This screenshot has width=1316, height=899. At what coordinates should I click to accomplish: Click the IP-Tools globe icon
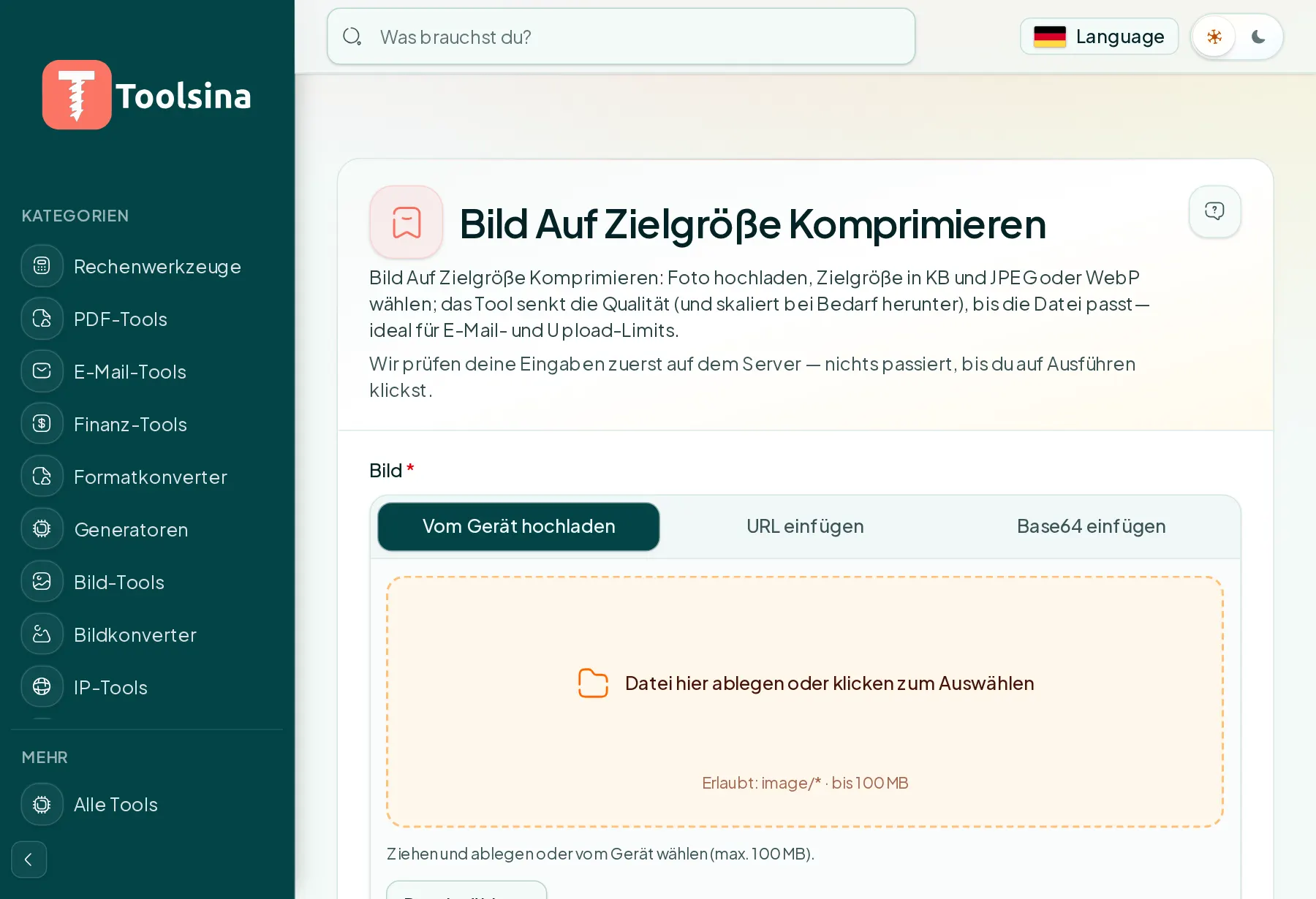42,687
